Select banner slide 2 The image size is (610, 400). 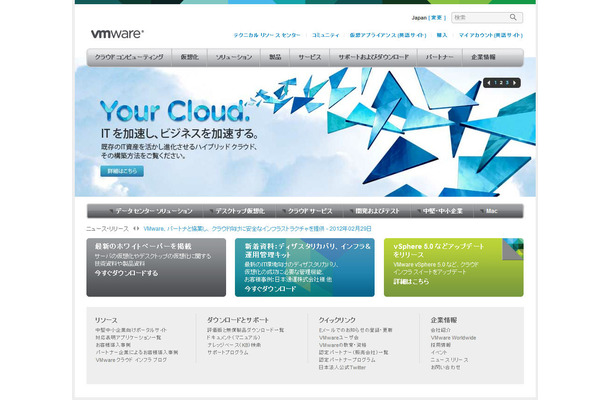(x=501, y=82)
